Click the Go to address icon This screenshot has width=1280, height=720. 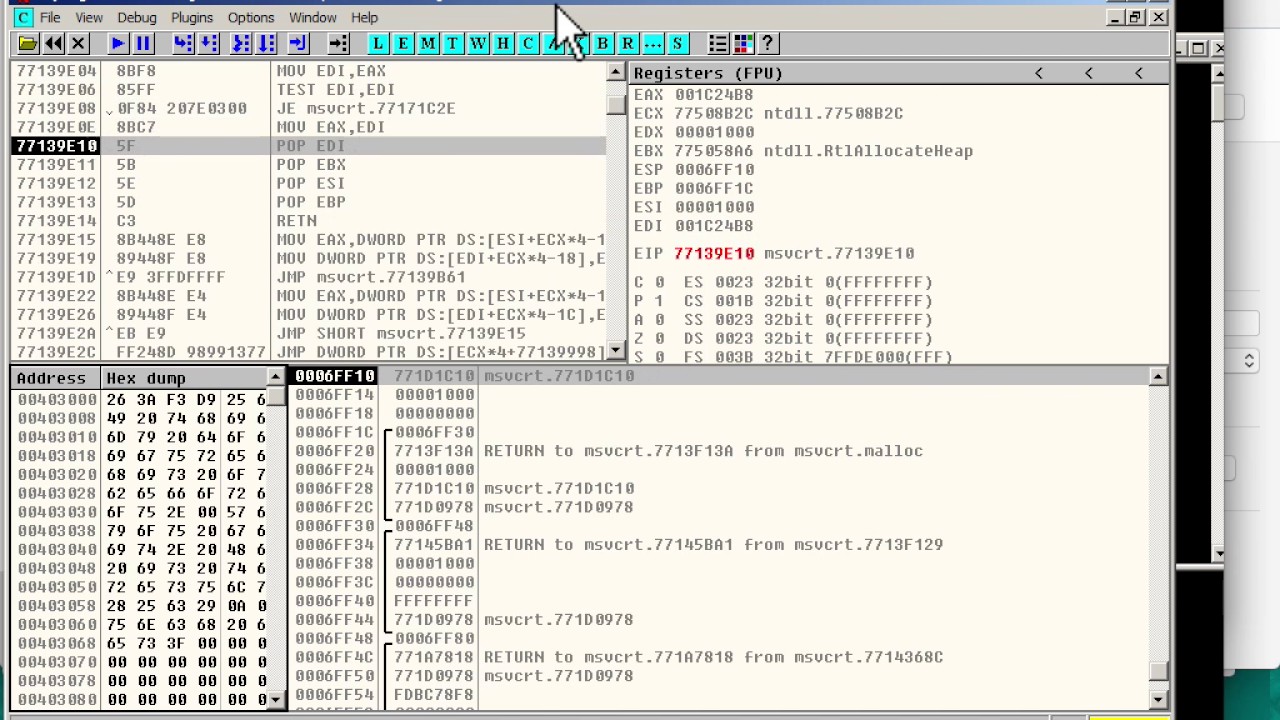[338, 44]
